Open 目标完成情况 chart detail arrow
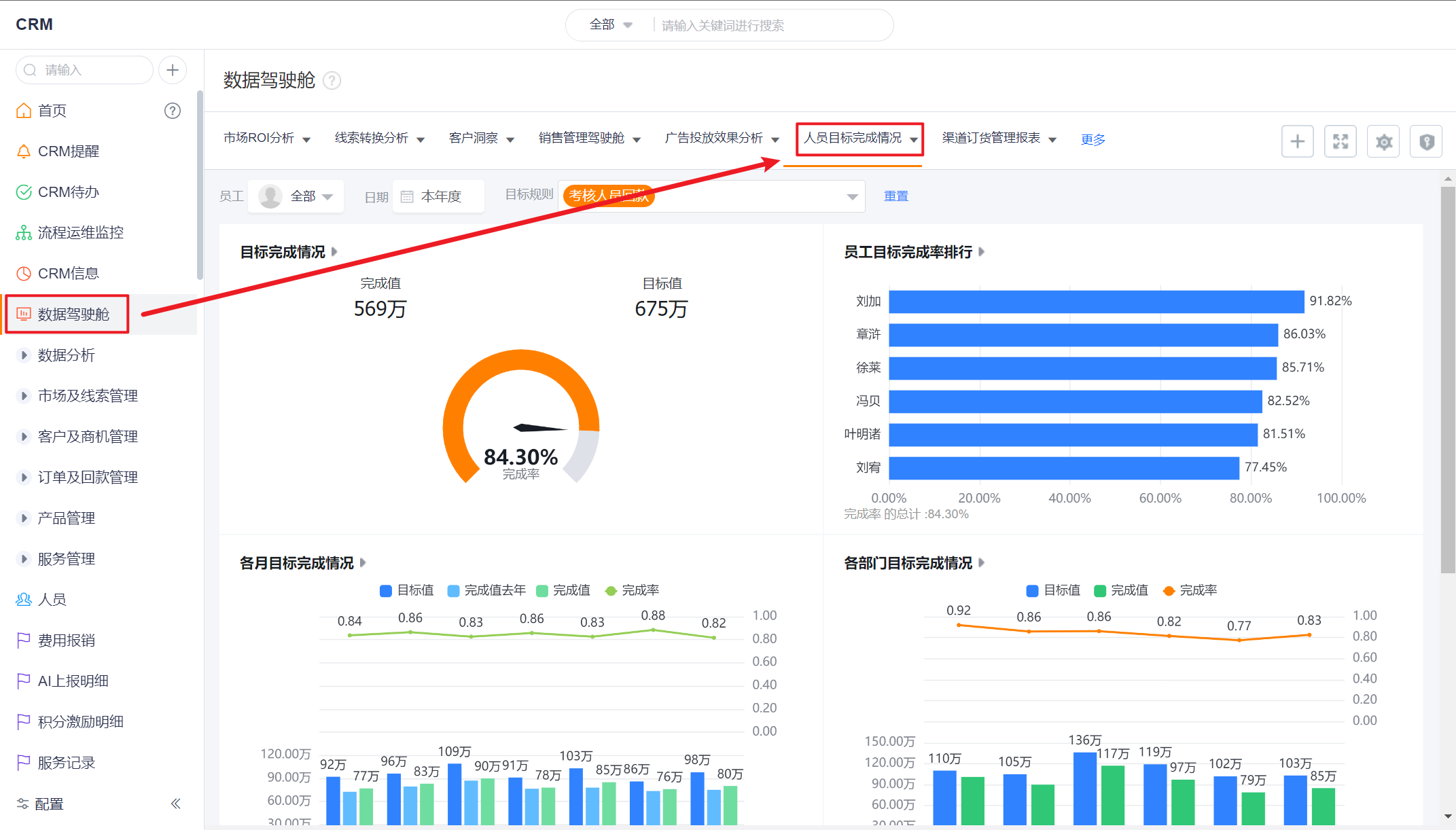This screenshot has width=1456, height=830. tap(334, 252)
